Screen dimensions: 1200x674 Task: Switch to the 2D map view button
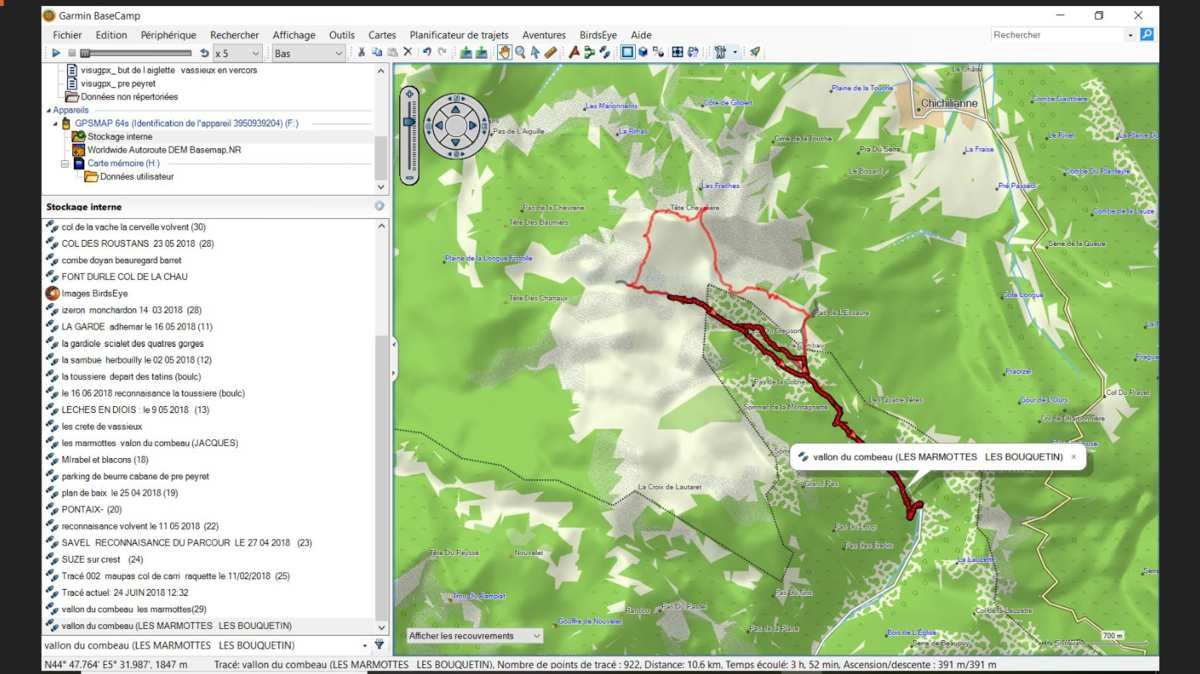click(x=628, y=53)
